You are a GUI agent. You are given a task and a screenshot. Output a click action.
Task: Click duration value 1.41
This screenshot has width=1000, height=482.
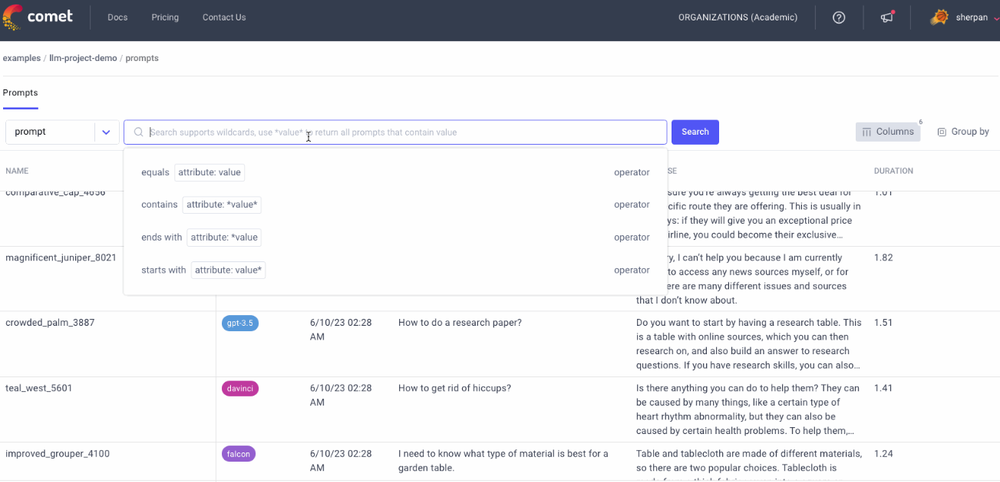[x=883, y=388]
